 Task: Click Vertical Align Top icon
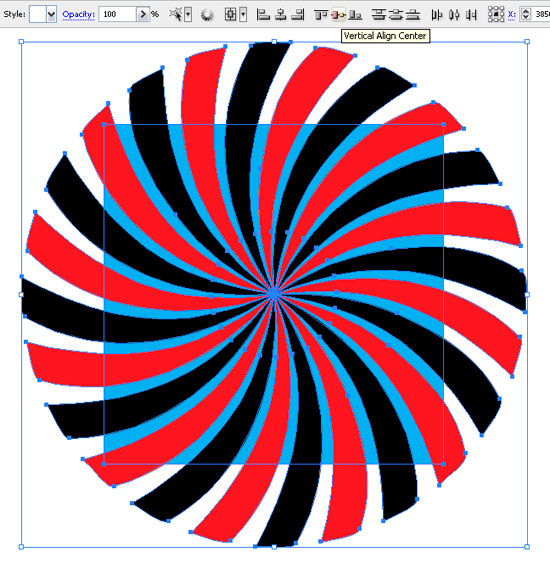[x=321, y=15]
